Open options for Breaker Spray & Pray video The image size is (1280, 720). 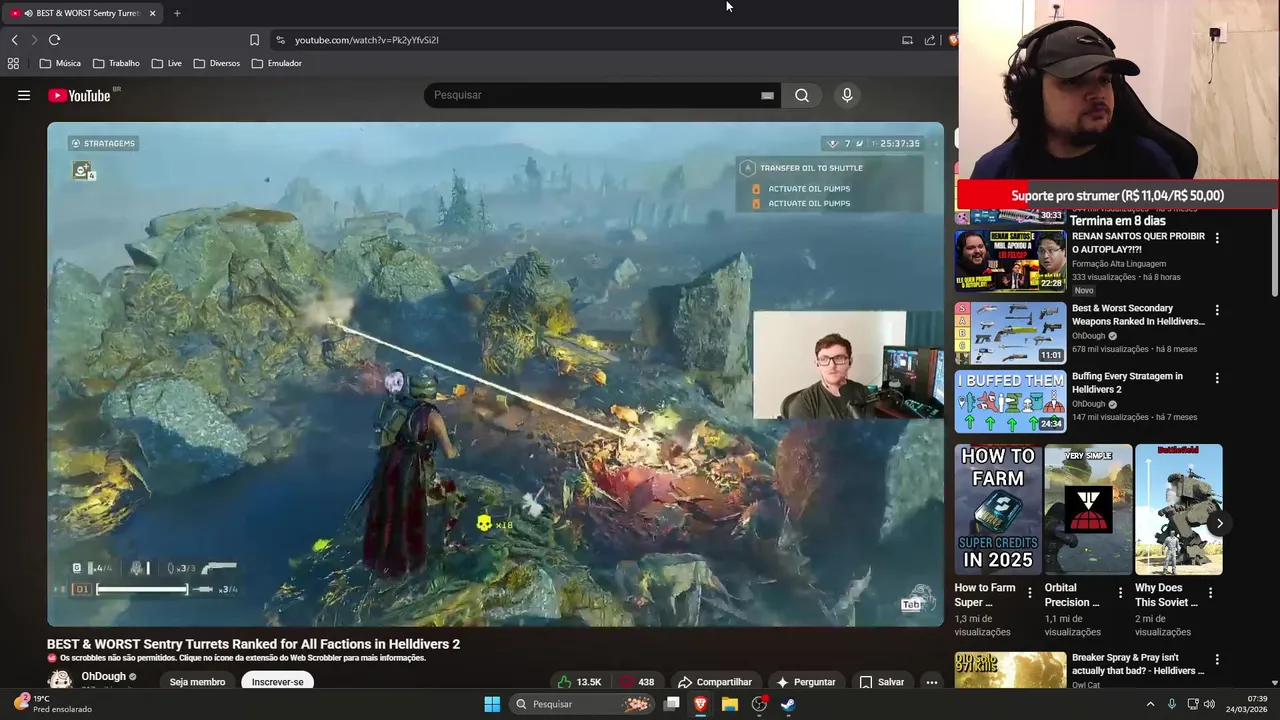tap(1217, 660)
